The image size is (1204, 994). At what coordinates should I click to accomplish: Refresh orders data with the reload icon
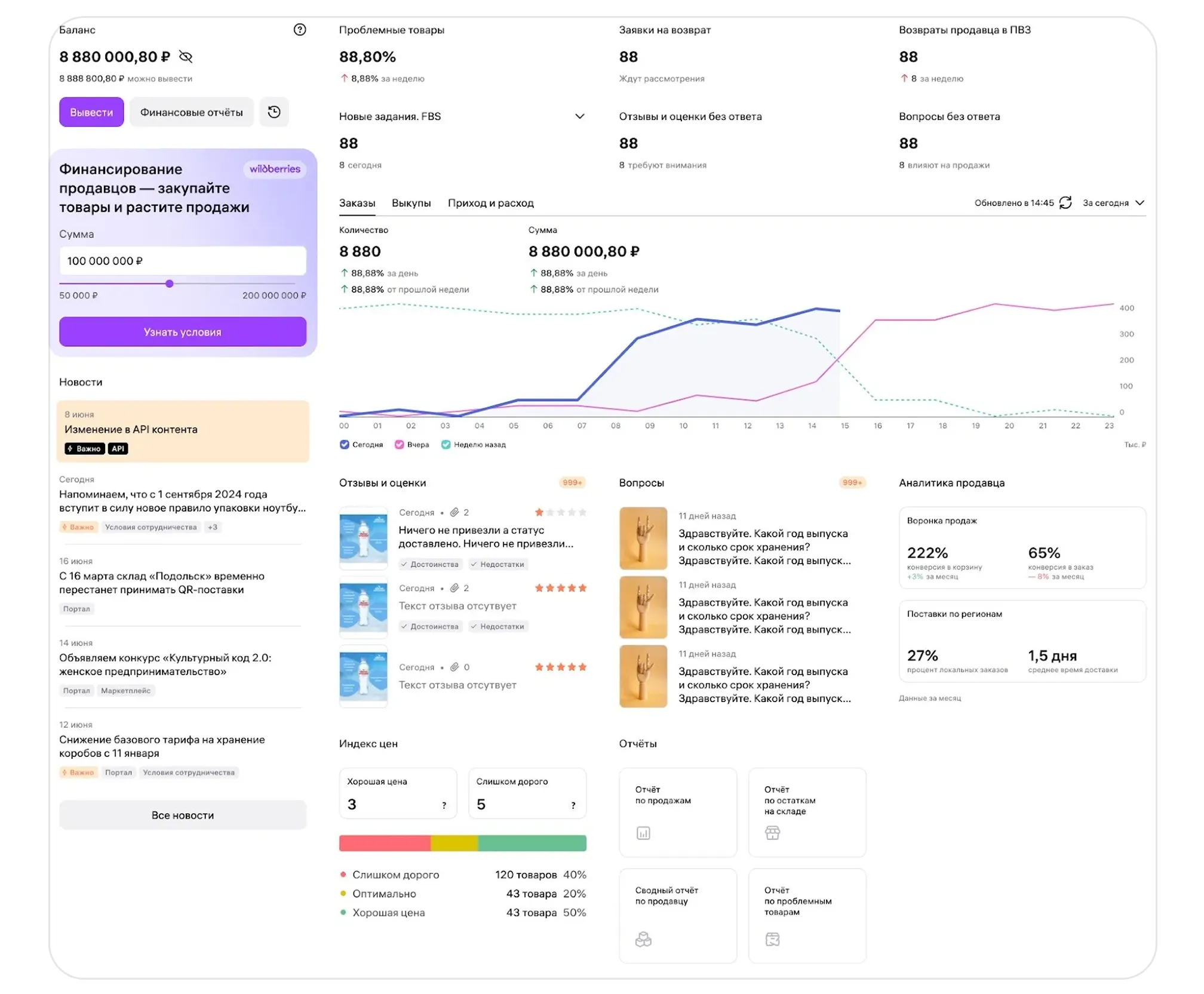1065,202
